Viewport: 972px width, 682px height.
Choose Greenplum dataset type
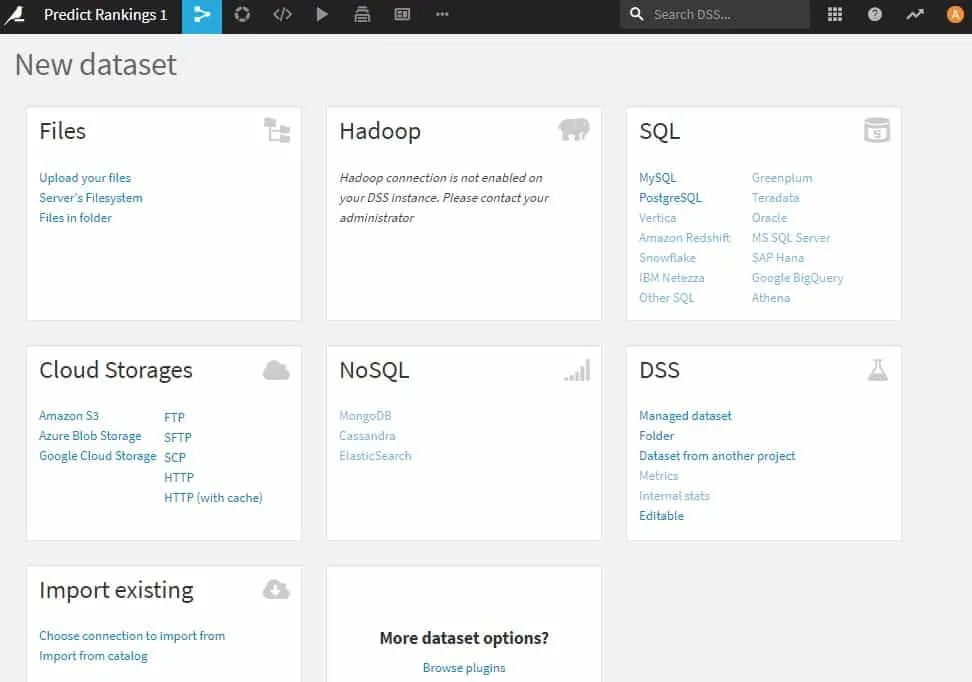[x=782, y=178]
